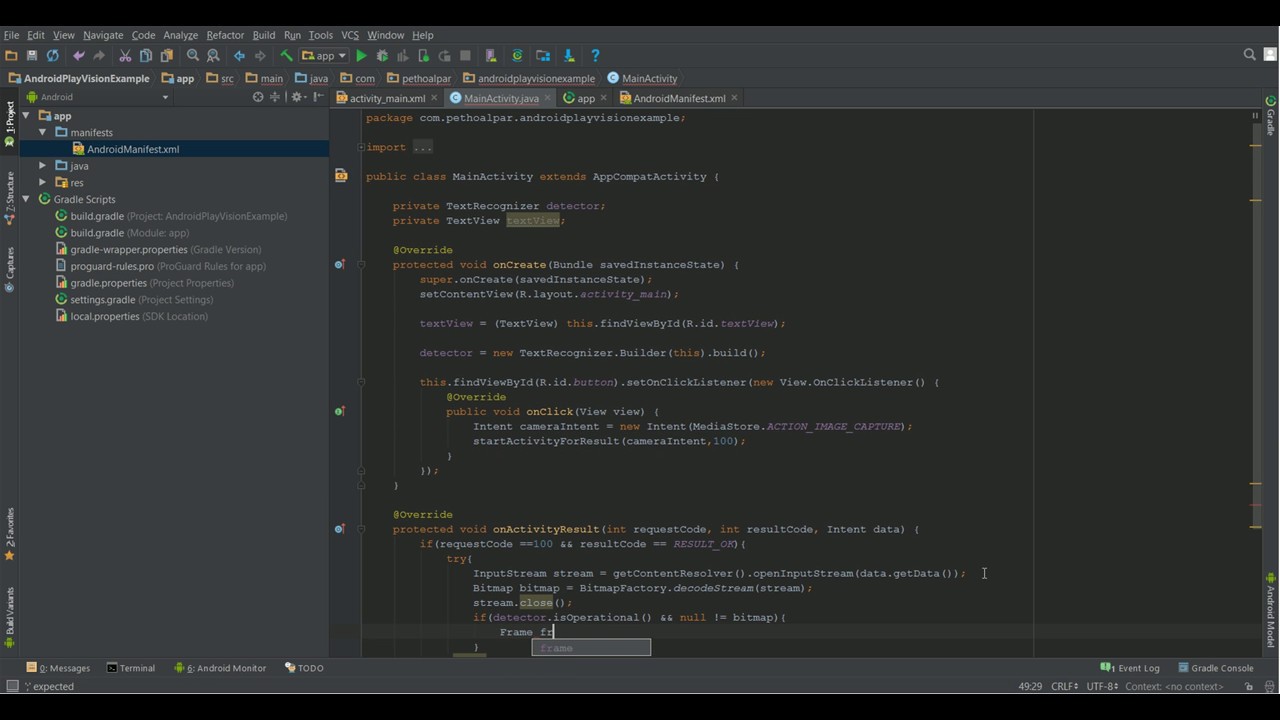Click the Paste toolbar icon
This screenshot has width=1280, height=720.
point(167,56)
